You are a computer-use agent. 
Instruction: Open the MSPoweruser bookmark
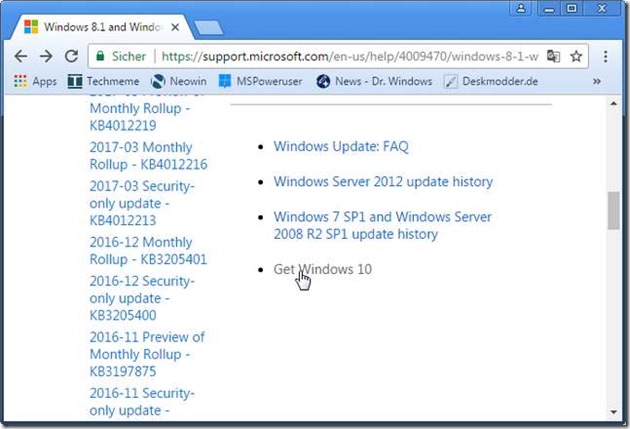(x=260, y=81)
